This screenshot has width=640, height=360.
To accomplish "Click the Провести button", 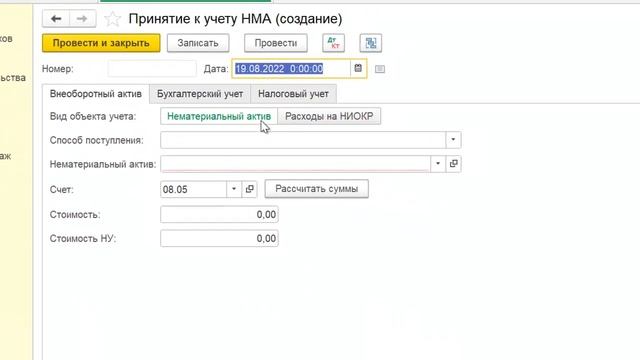I will [x=276, y=43].
